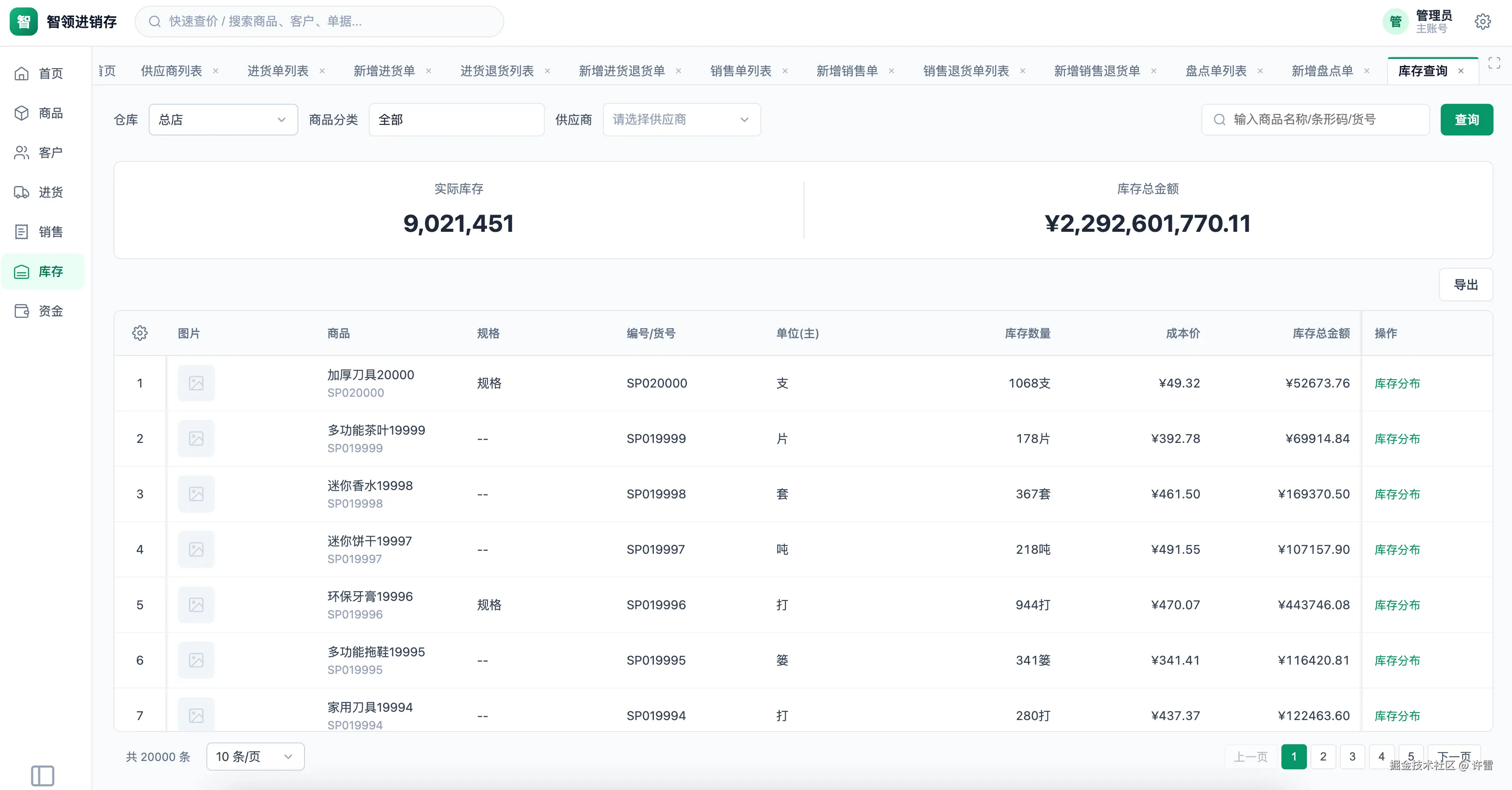Click the 智领进销存 app logo

pyautogui.click(x=23, y=22)
